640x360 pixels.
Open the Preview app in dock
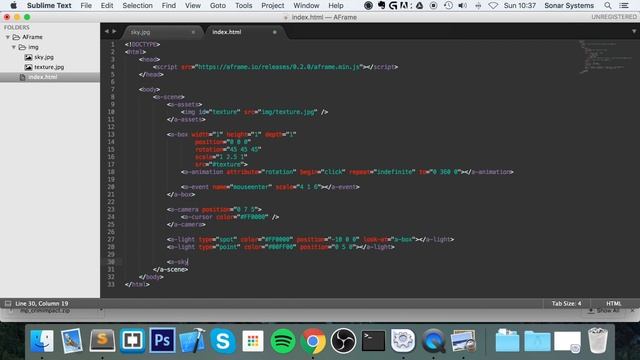pos(464,341)
